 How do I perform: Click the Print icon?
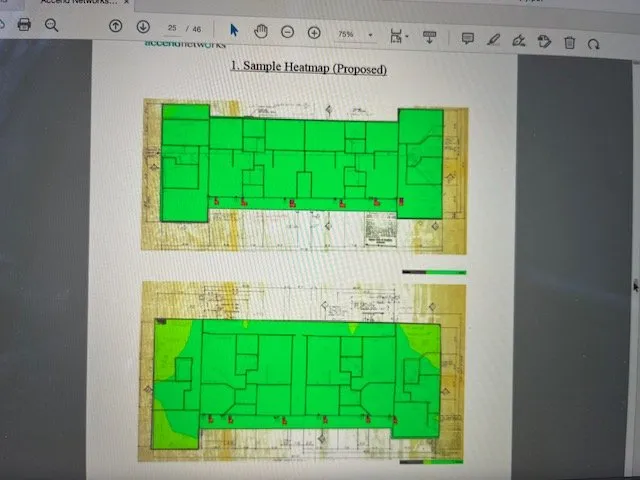(24, 25)
